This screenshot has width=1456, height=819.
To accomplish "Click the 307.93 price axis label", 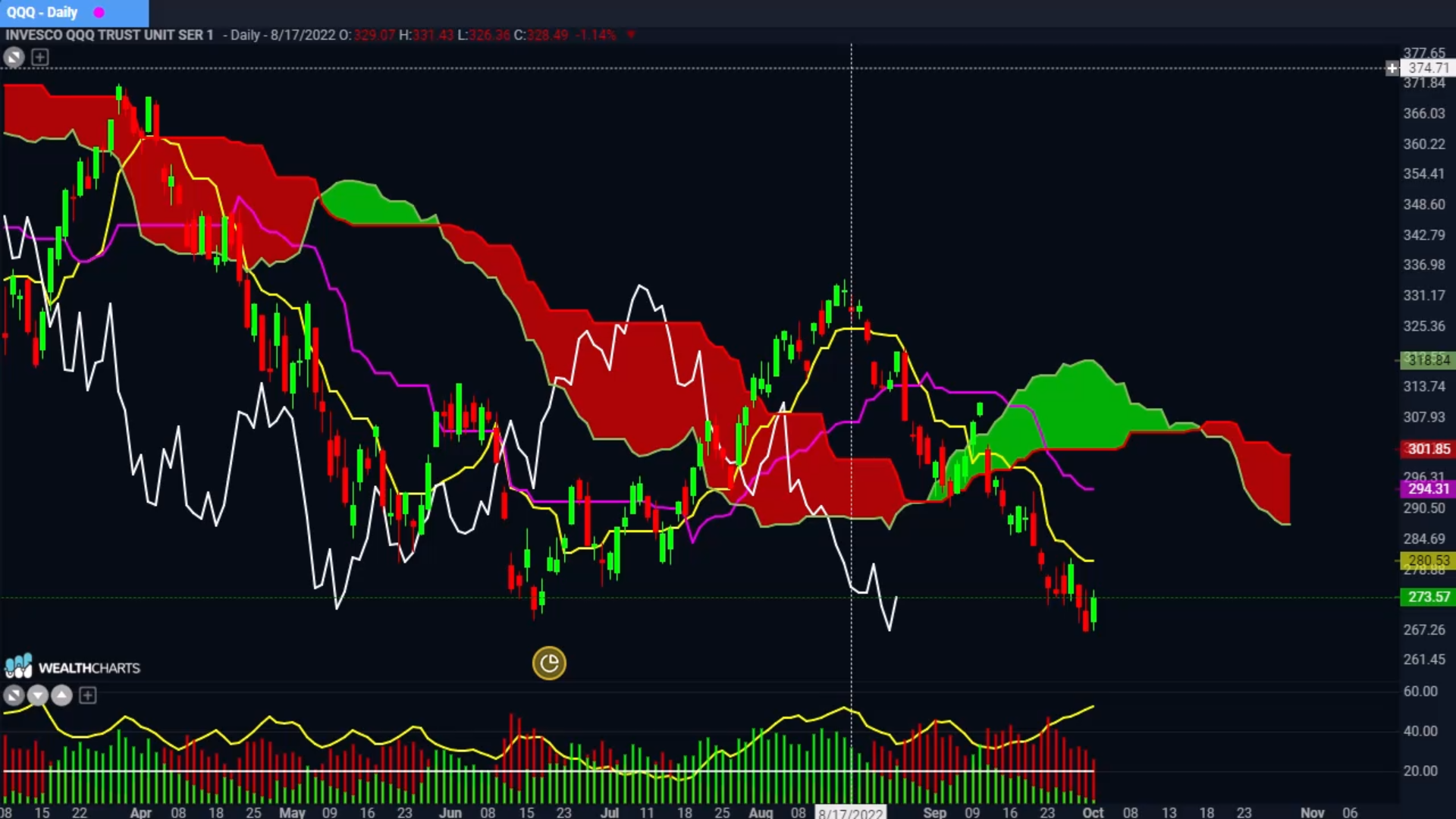I will coord(1424,417).
